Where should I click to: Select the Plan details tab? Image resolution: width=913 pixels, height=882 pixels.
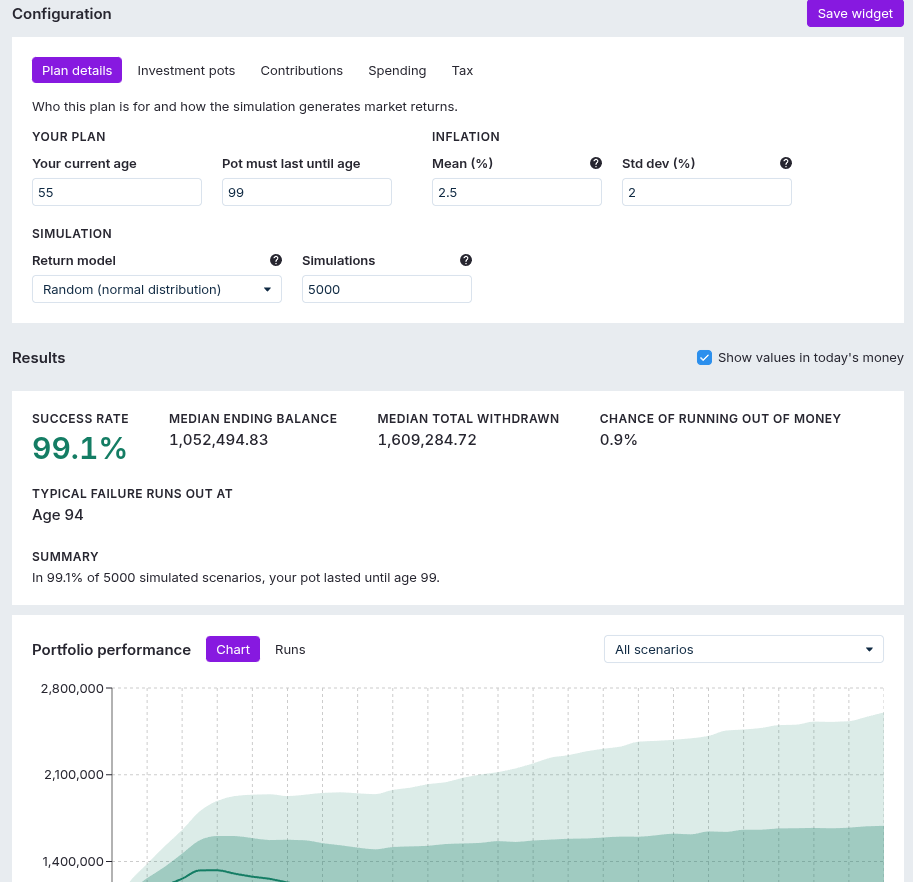pyautogui.click(x=77, y=70)
